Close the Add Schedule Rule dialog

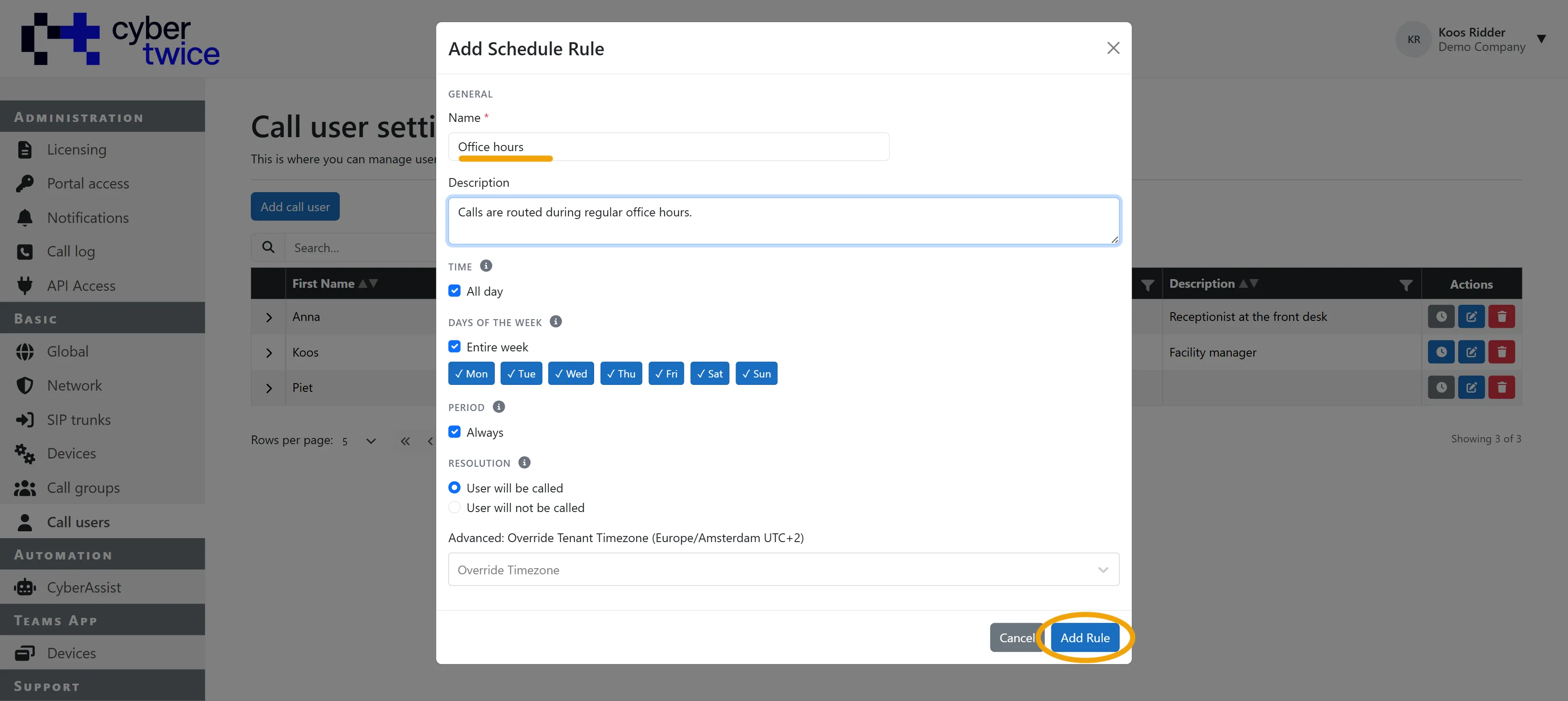tap(1113, 48)
